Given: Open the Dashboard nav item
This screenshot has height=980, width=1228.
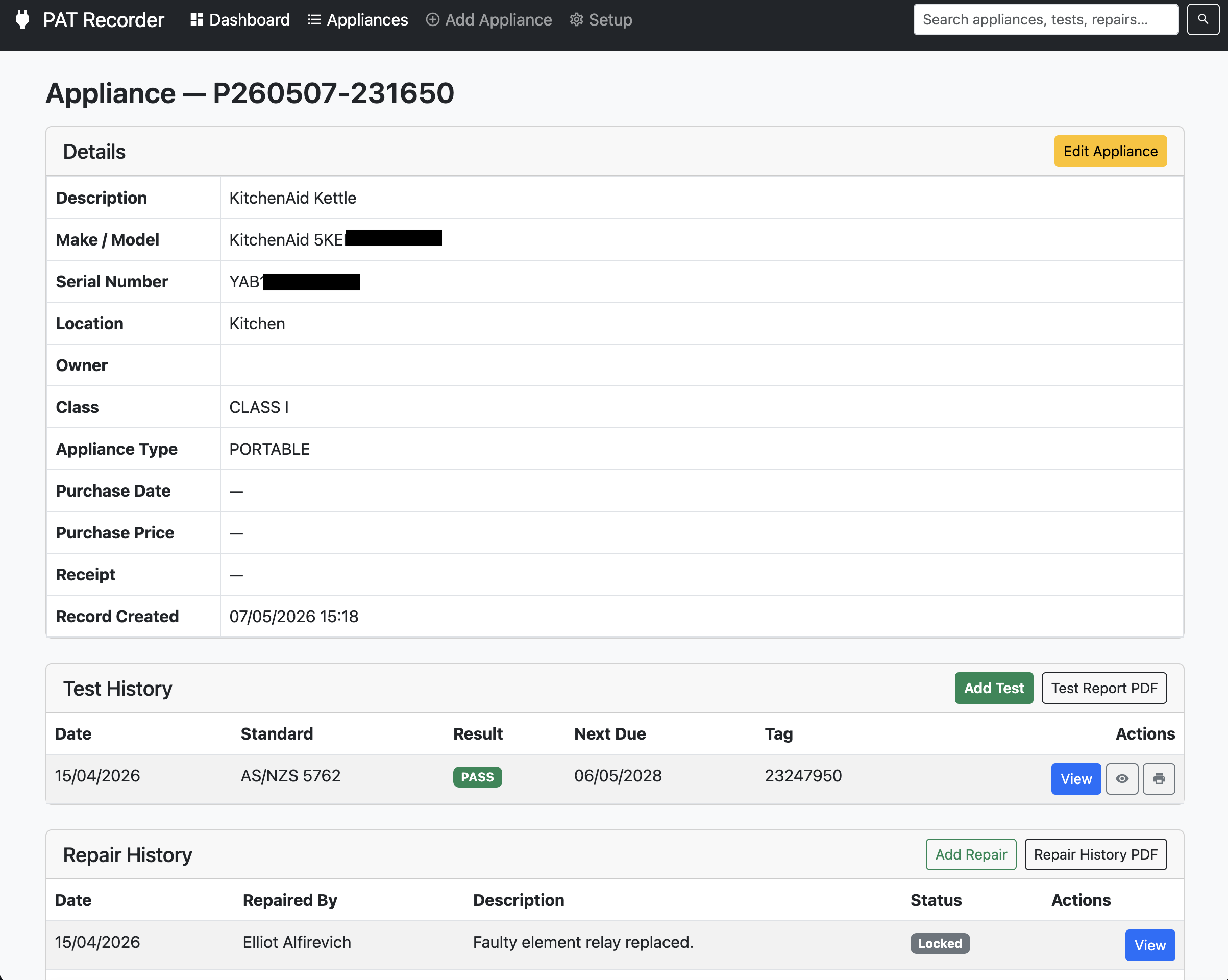Looking at the screenshot, I should coord(240,19).
